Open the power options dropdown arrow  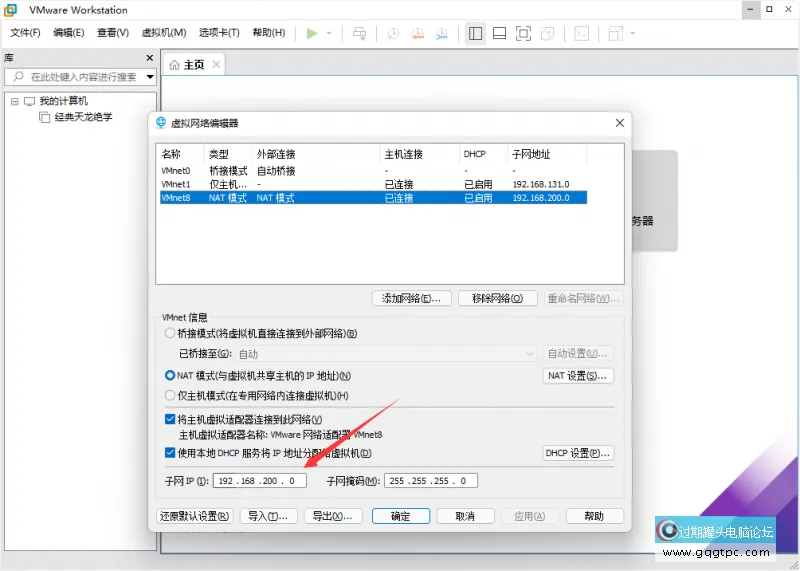(329, 34)
